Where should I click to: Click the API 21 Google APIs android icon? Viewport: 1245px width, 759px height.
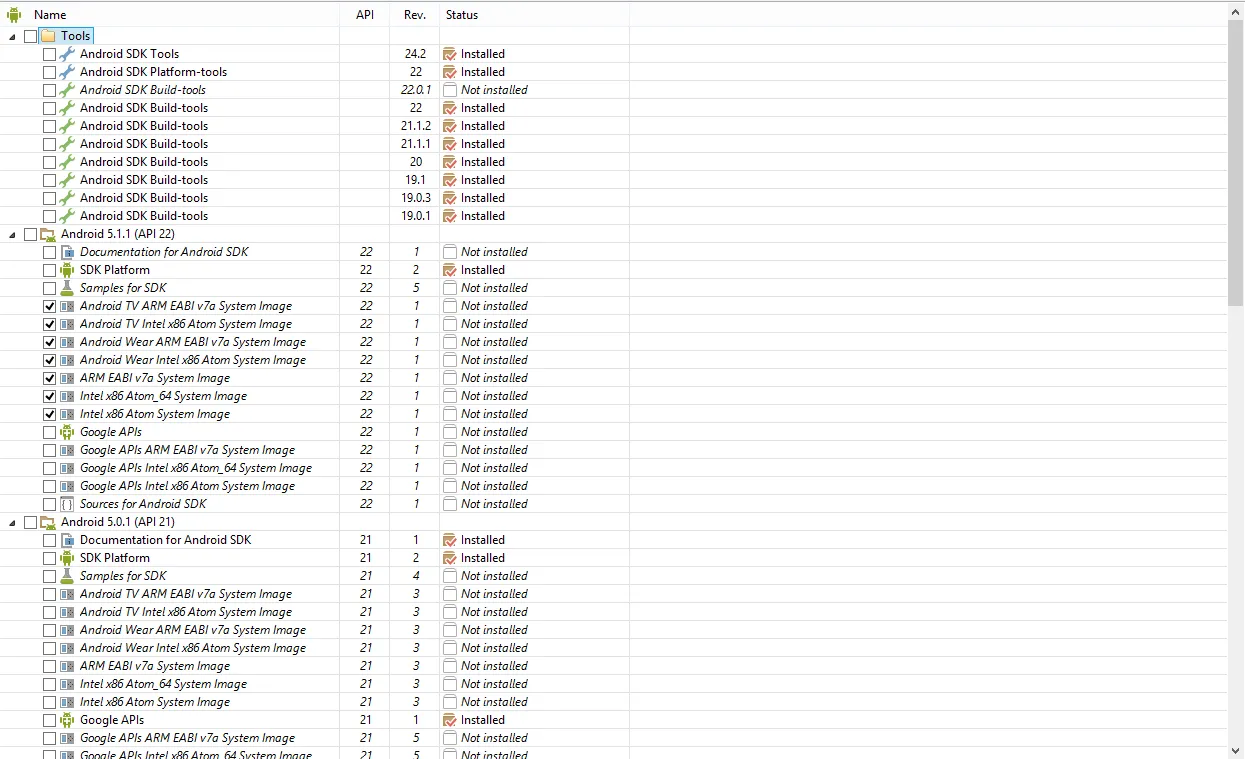pyautogui.click(x=67, y=720)
